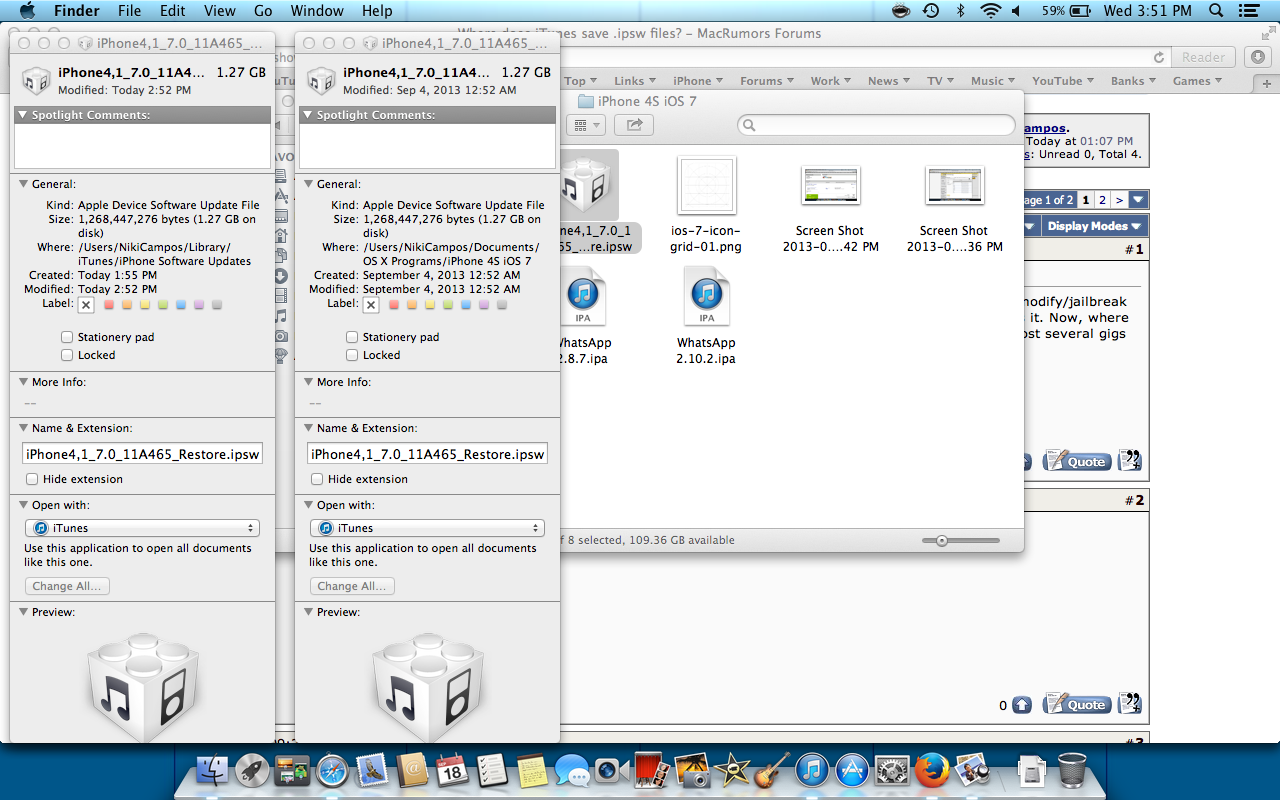1280x800 pixels.
Task: Open the App Store in Dock
Action: (852, 771)
